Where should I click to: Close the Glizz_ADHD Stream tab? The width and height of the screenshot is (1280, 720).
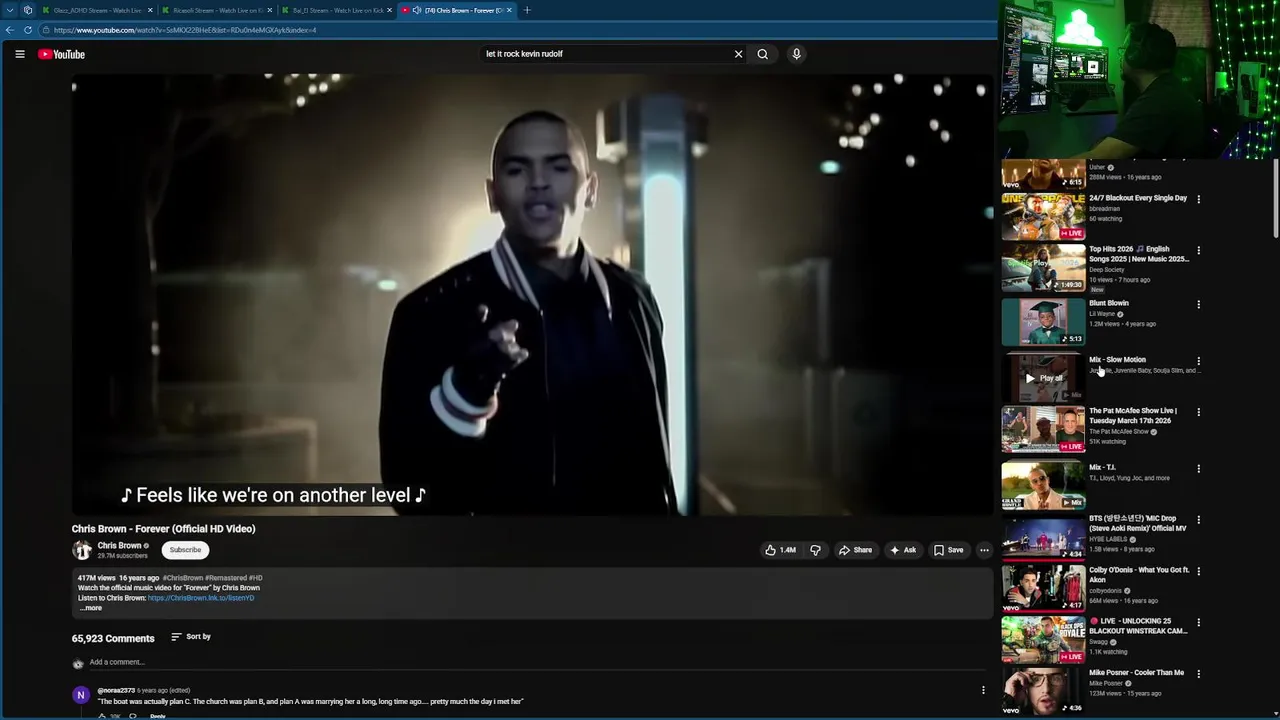(150, 10)
